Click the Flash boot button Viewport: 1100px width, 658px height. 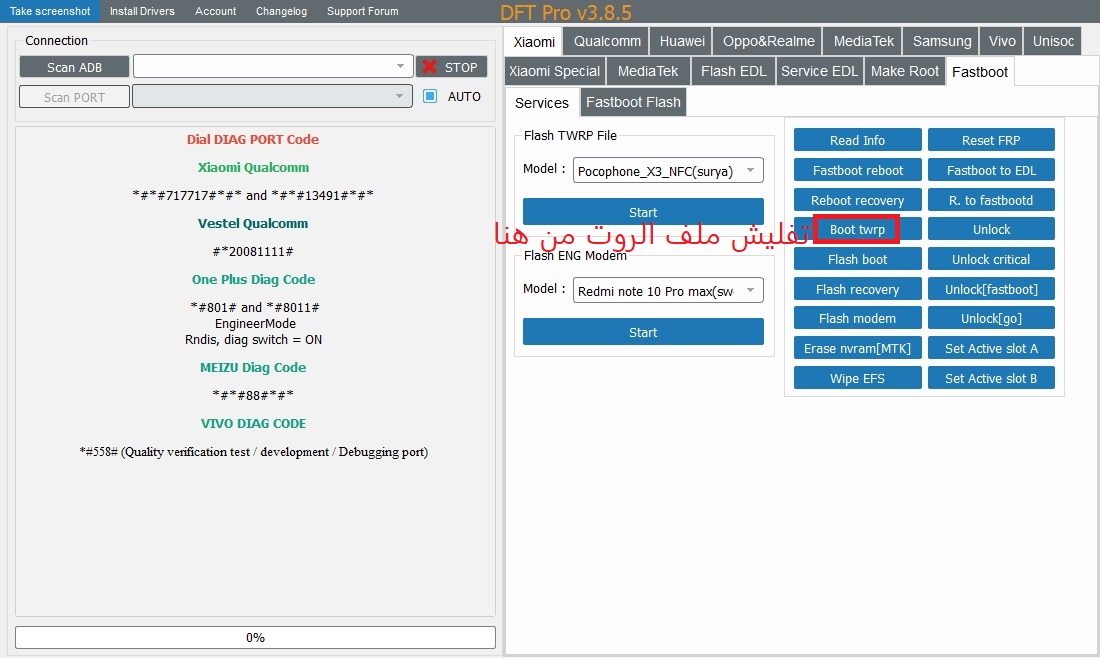pyautogui.click(x=857, y=259)
